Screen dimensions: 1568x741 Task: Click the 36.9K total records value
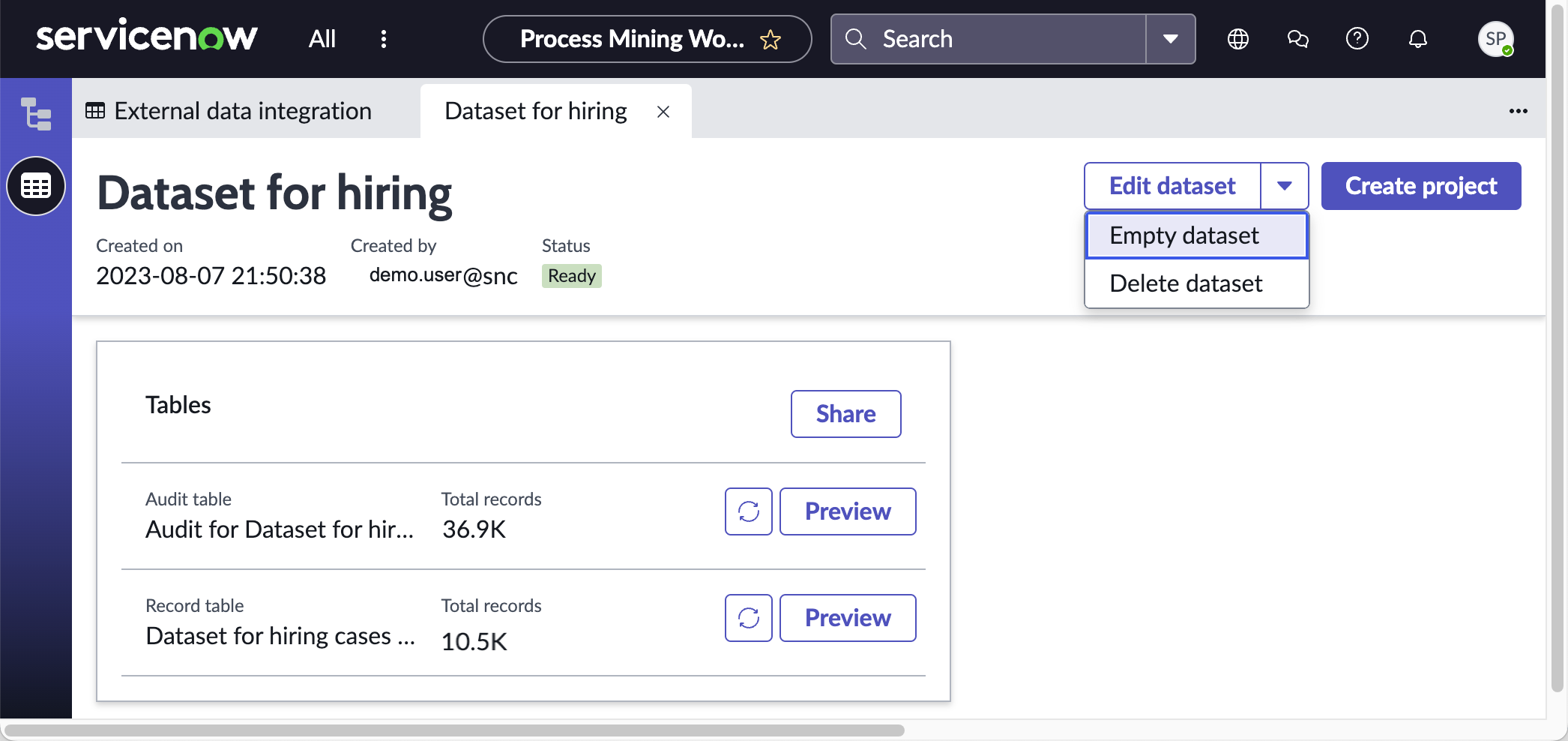(474, 529)
